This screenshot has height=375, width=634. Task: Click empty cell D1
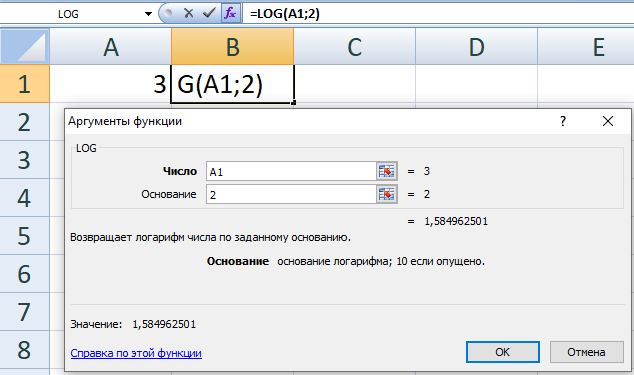[476, 84]
